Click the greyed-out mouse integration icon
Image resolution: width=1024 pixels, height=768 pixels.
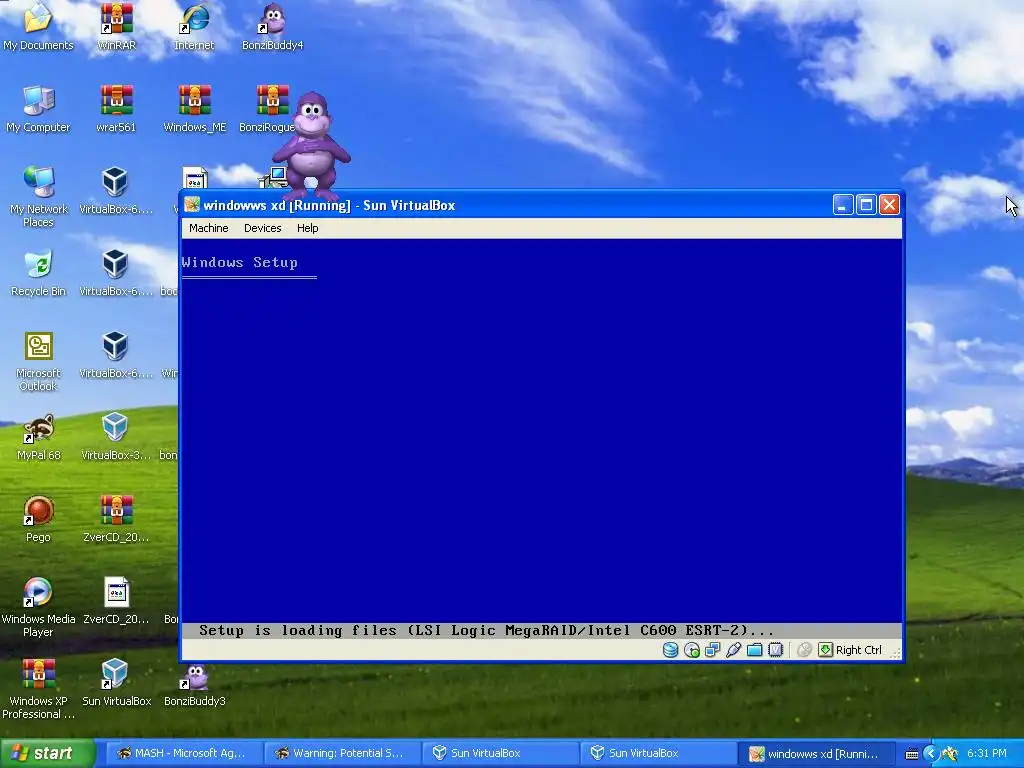[805, 650]
